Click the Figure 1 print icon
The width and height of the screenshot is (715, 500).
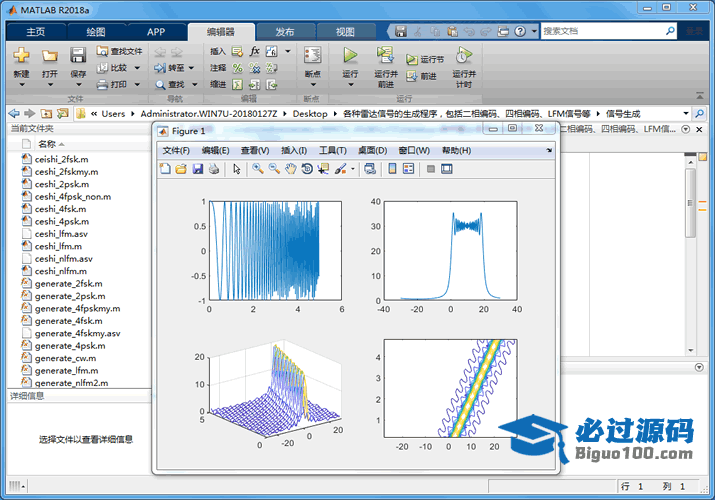[x=214, y=169]
